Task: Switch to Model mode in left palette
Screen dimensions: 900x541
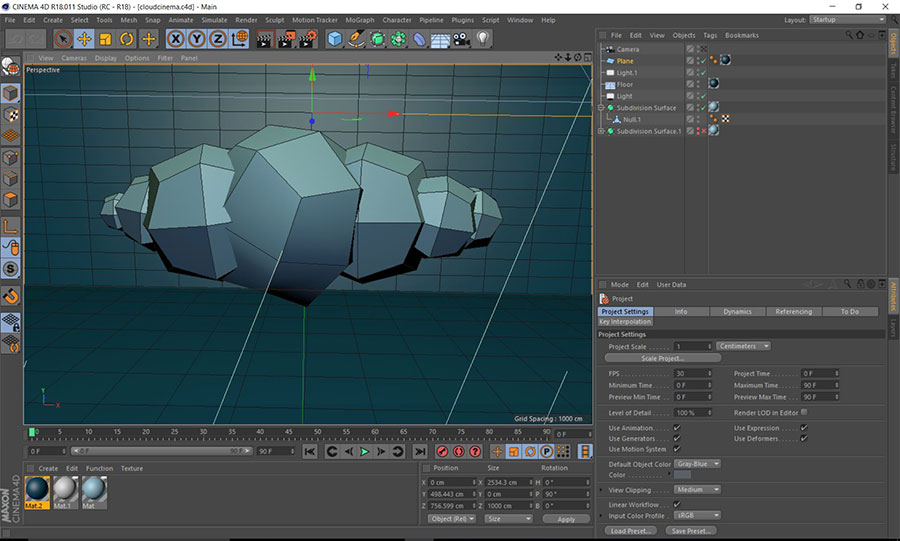Action: coord(10,93)
